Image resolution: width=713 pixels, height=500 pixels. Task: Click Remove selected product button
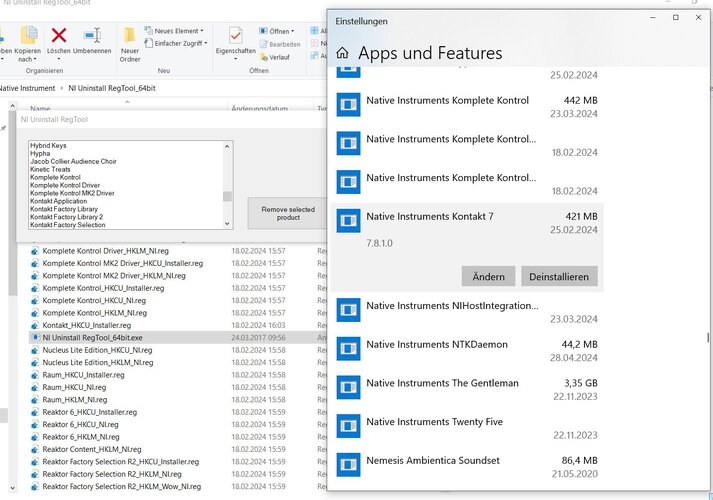coord(288,213)
